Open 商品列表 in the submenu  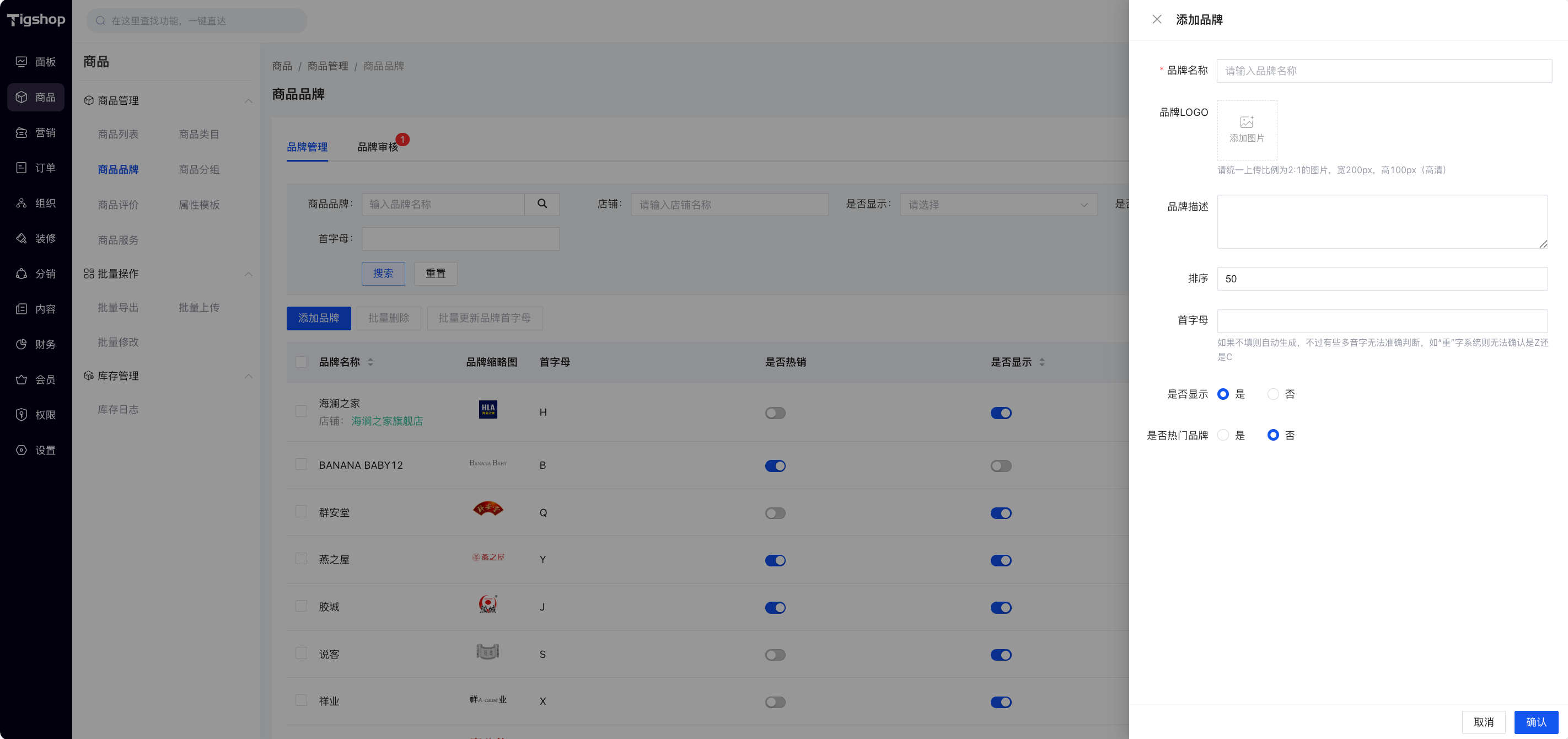coord(118,134)
